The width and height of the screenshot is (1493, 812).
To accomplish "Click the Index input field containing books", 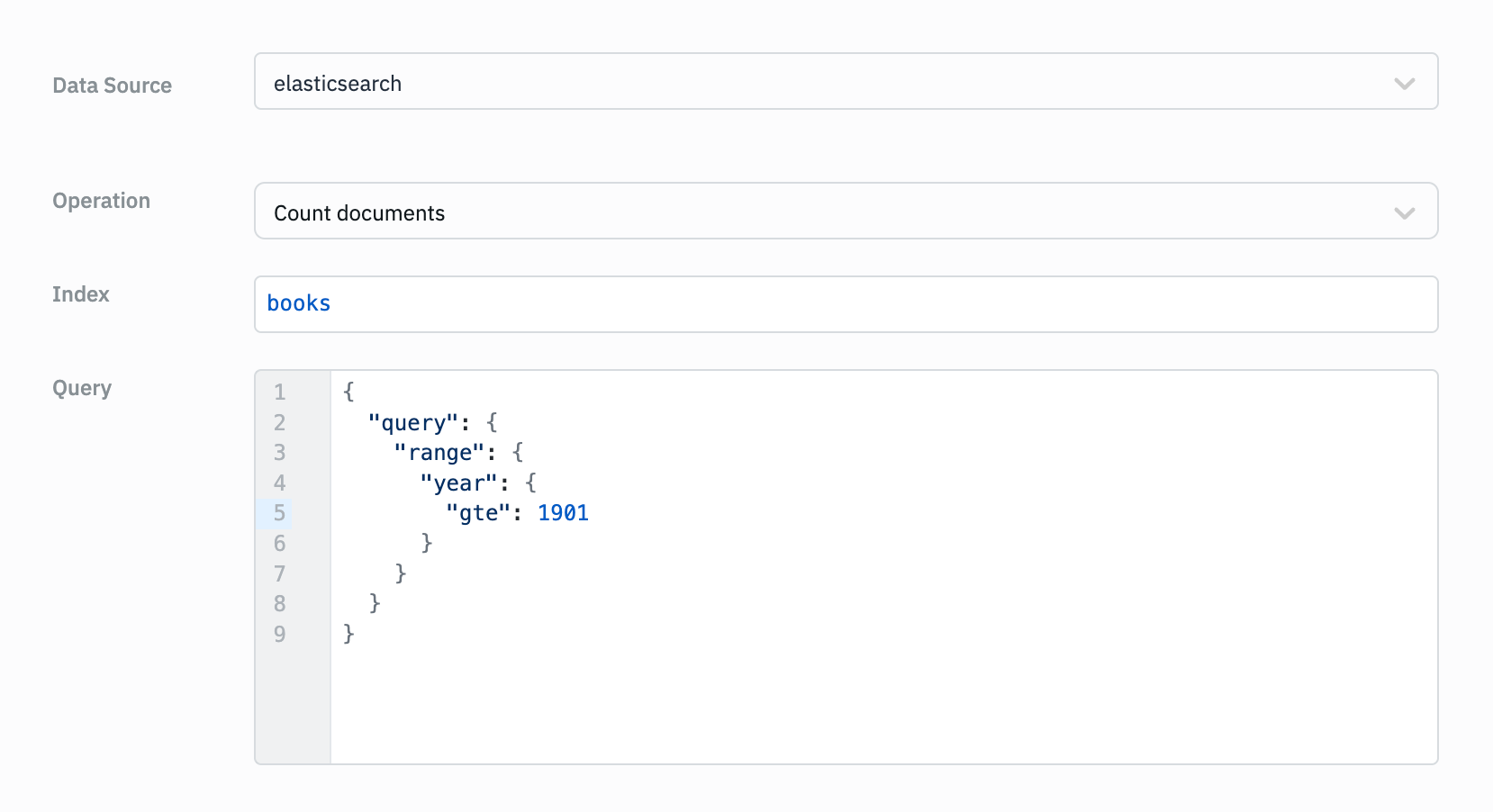I will pos(845,304).
